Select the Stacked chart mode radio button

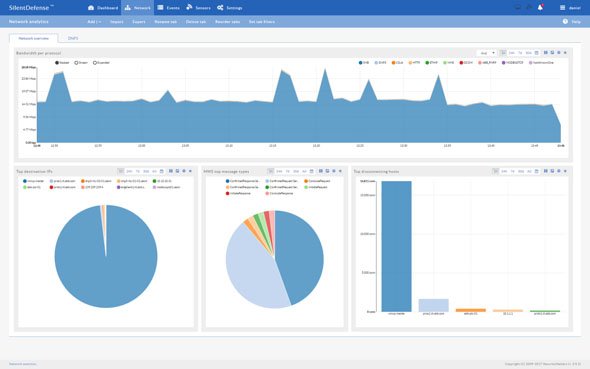[x=57, y=63]
